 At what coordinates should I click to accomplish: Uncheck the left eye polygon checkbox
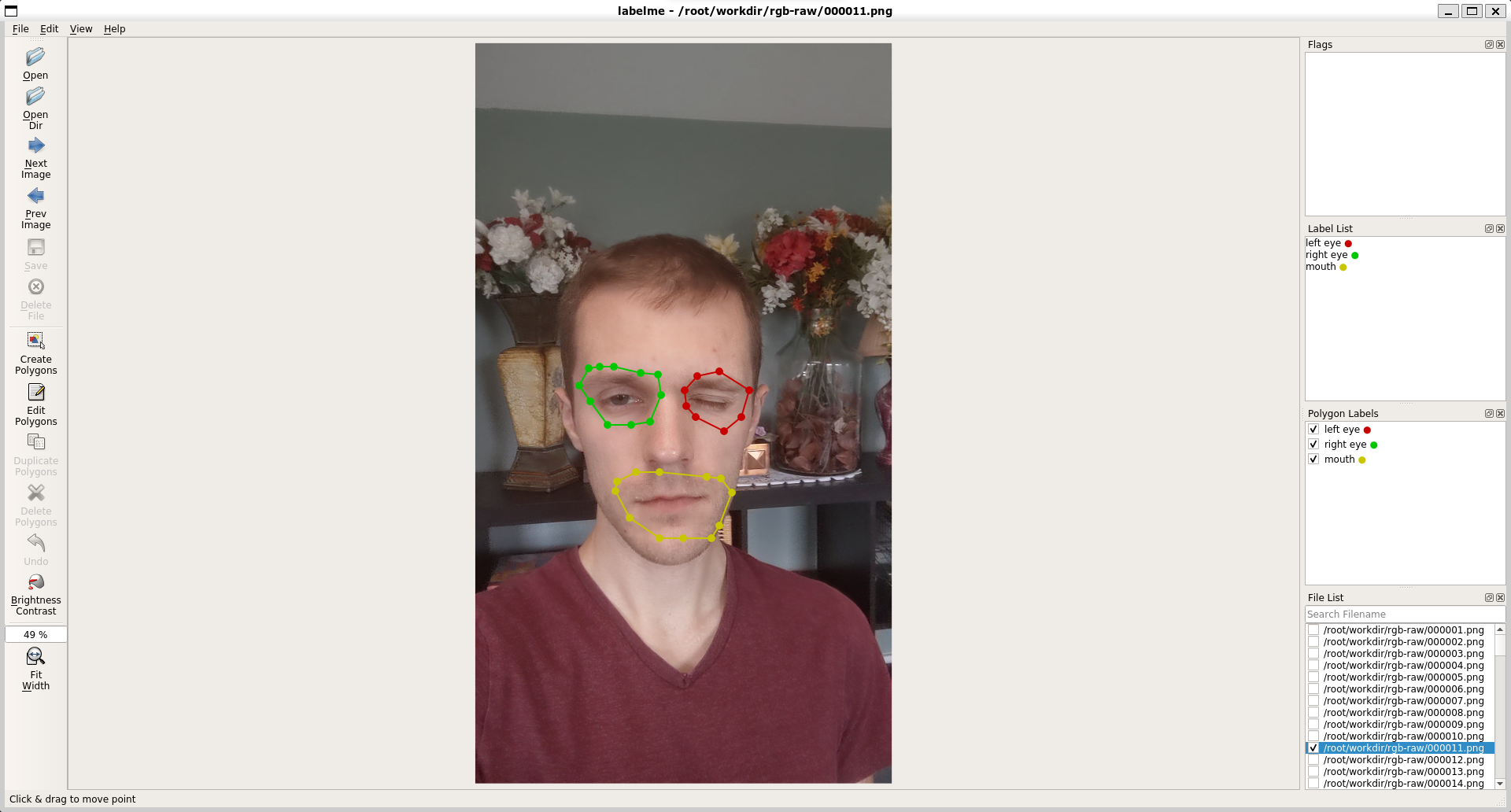coord(1313,430)
